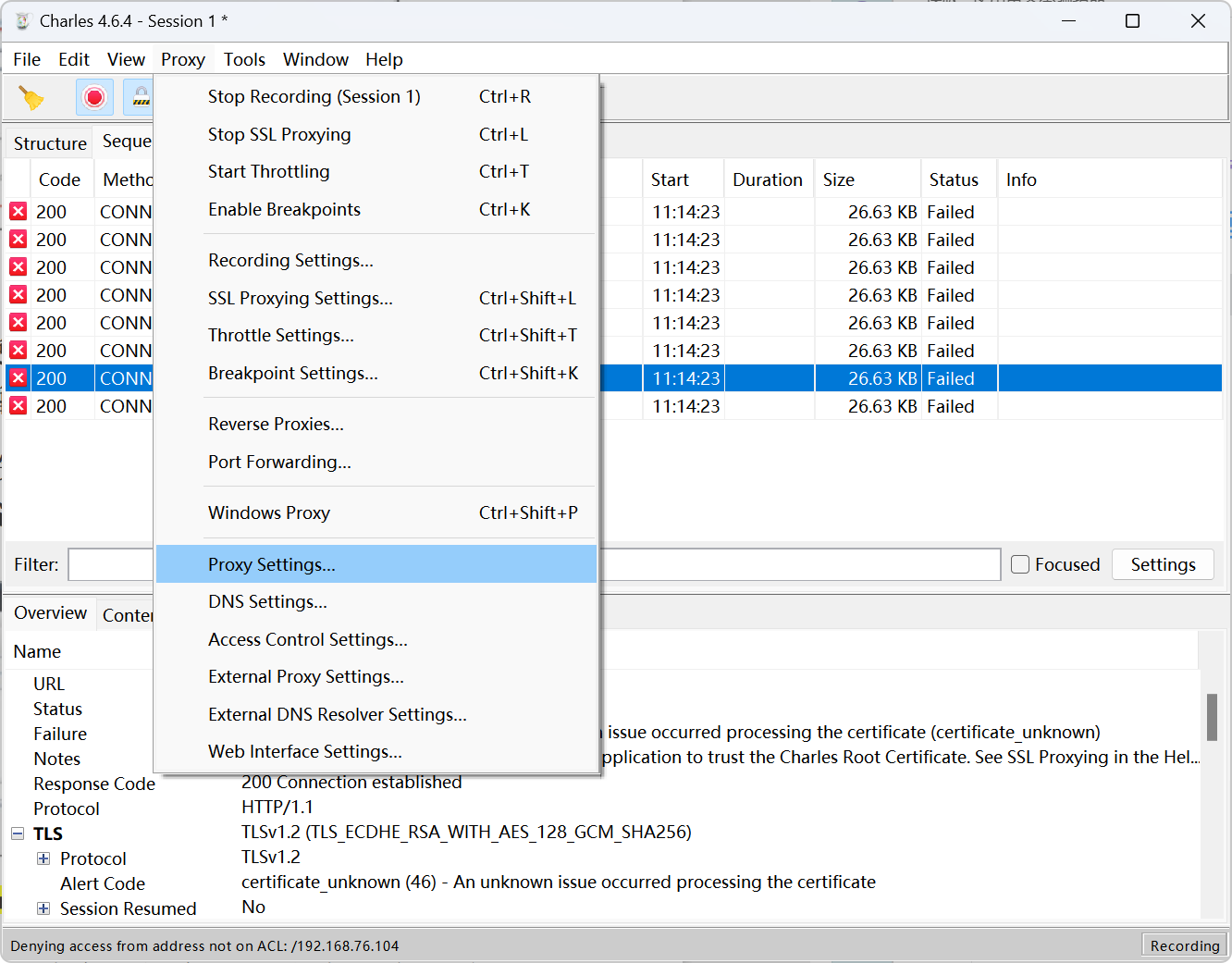This screenshot has height=963, width=1232.
Task: Open Proxy Settings...
Action: 376,564
